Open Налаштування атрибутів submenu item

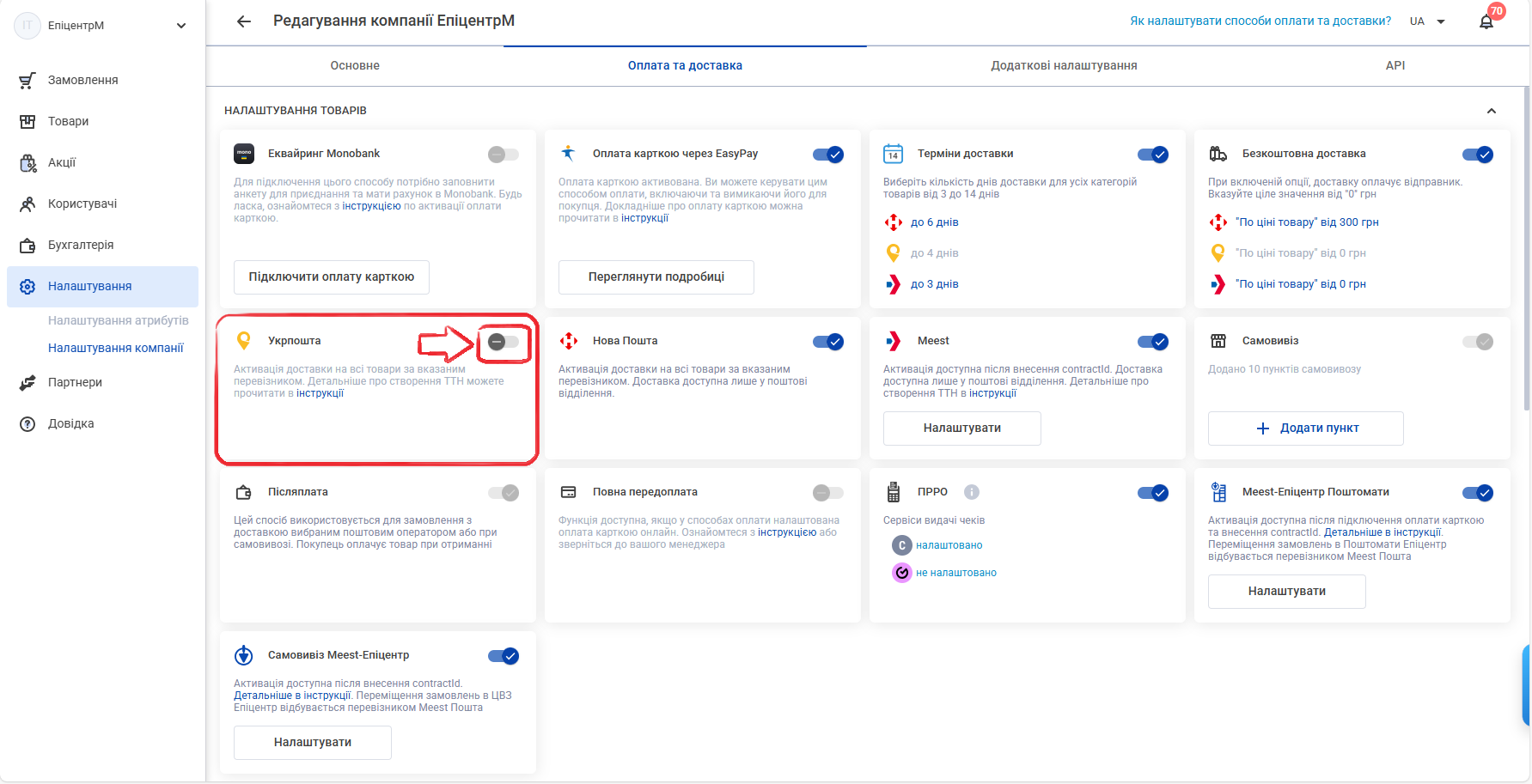tap(119, 320)
